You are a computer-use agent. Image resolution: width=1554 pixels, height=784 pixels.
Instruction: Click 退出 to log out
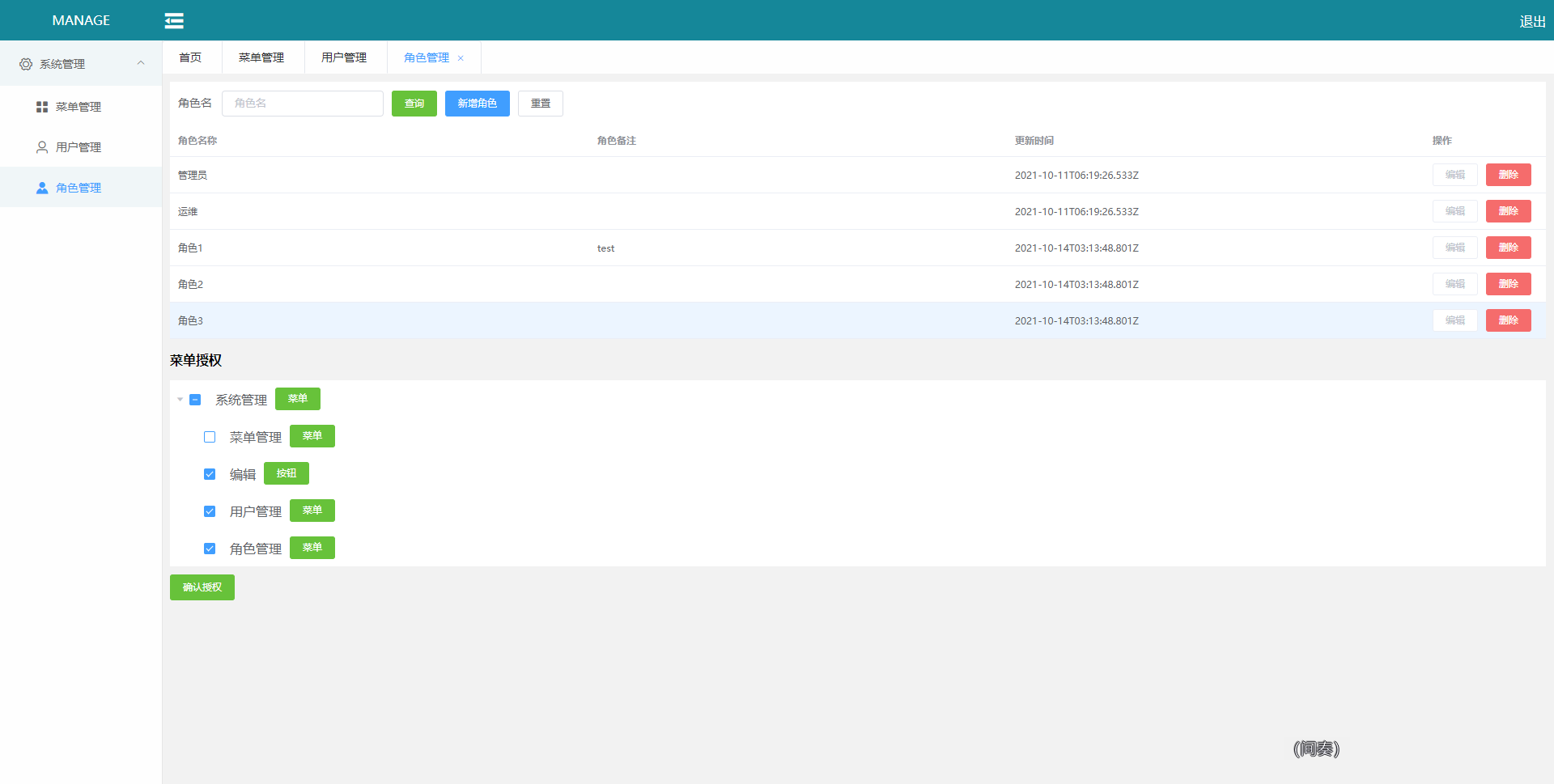(x=1532, y=22)
